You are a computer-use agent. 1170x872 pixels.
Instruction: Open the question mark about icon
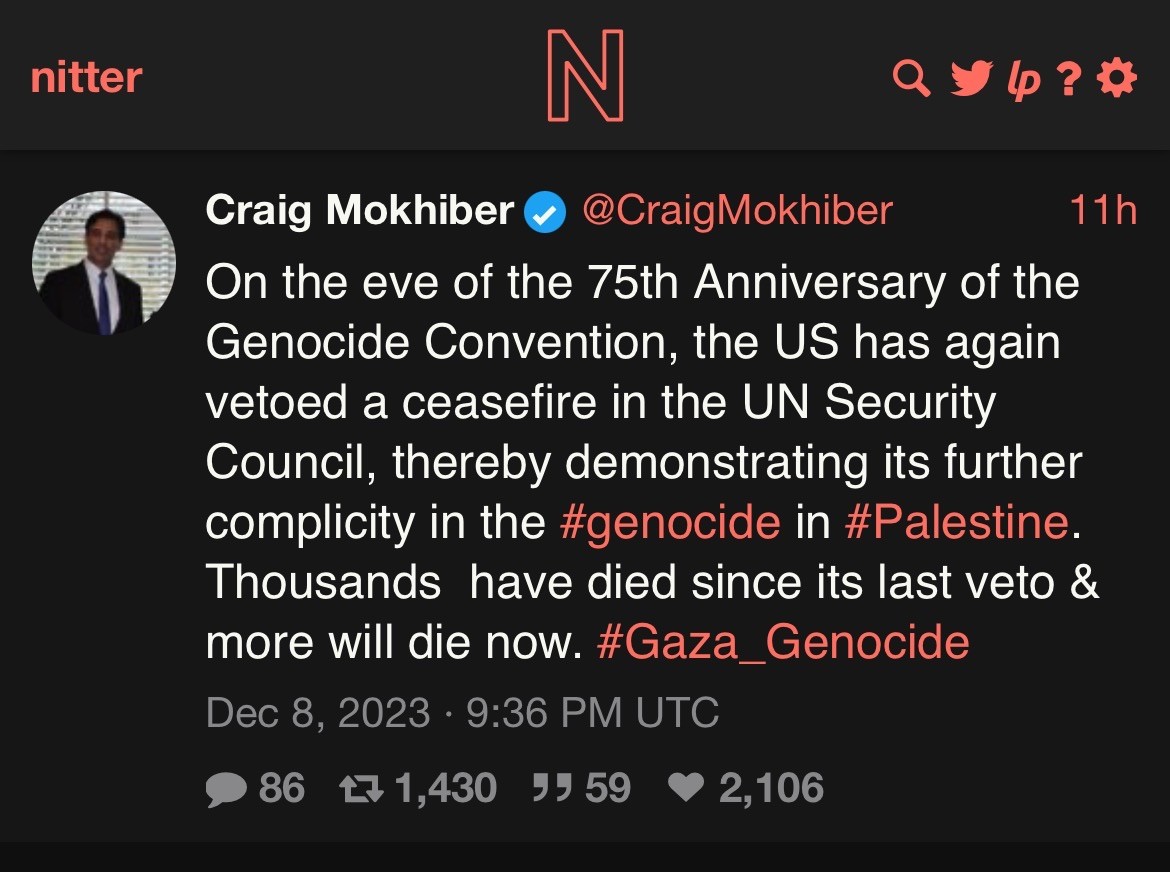pos(1069,79)
